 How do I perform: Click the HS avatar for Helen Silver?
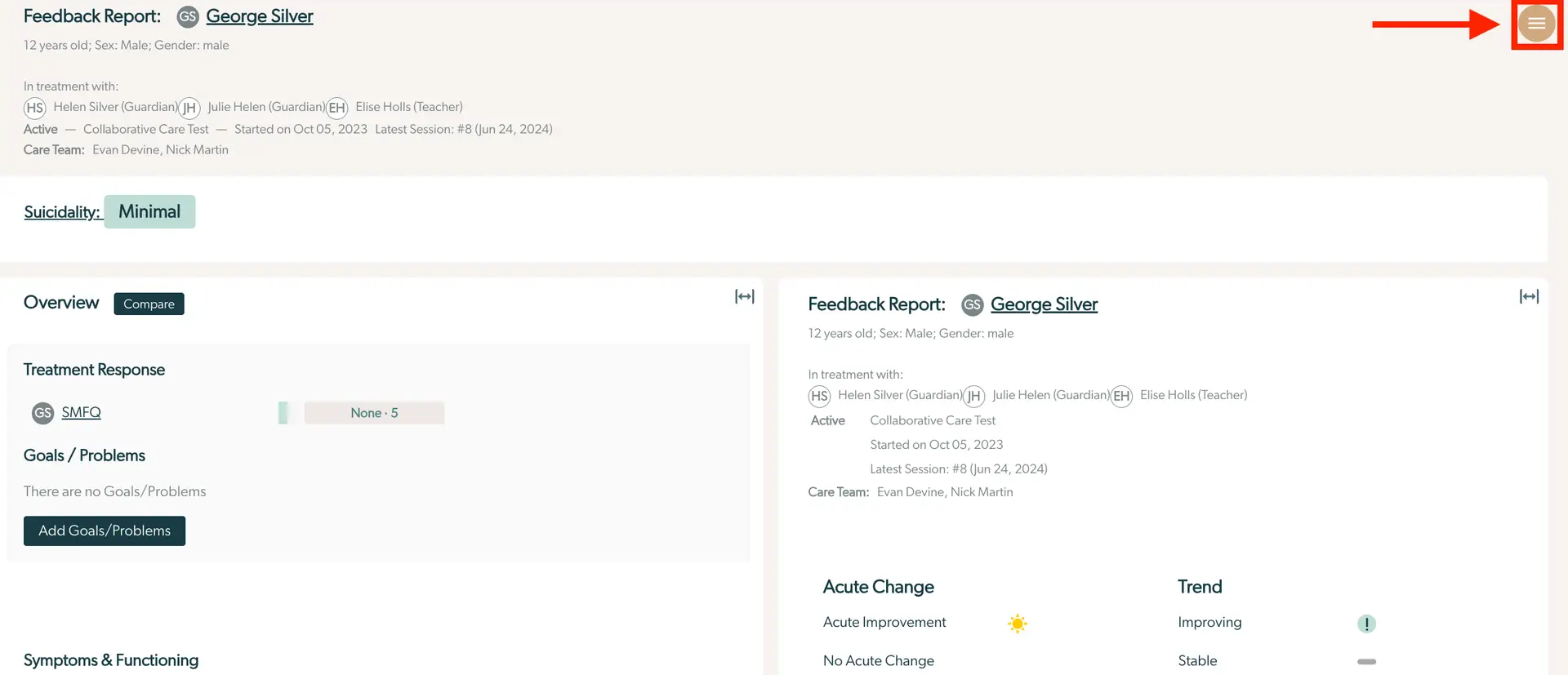coord(34,108)
